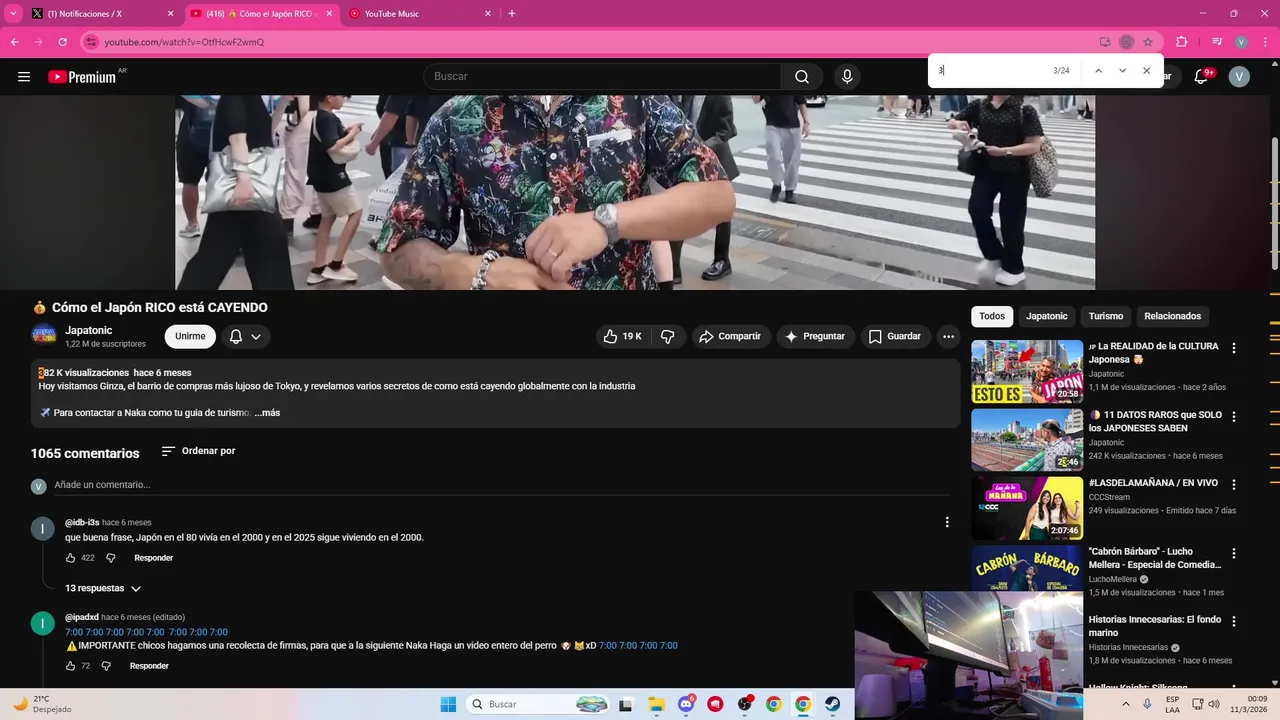Image resolution: width=1280 pixels, height=720 pixels.
Task: Open the YouTube account avatar menu
Action: coord(1239,77)
